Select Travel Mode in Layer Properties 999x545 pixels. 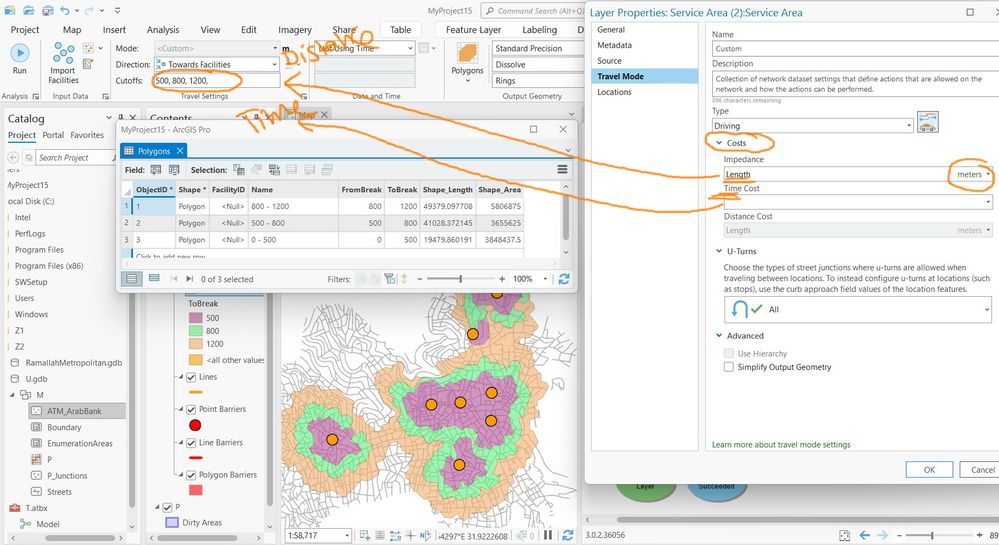(645, 76)
